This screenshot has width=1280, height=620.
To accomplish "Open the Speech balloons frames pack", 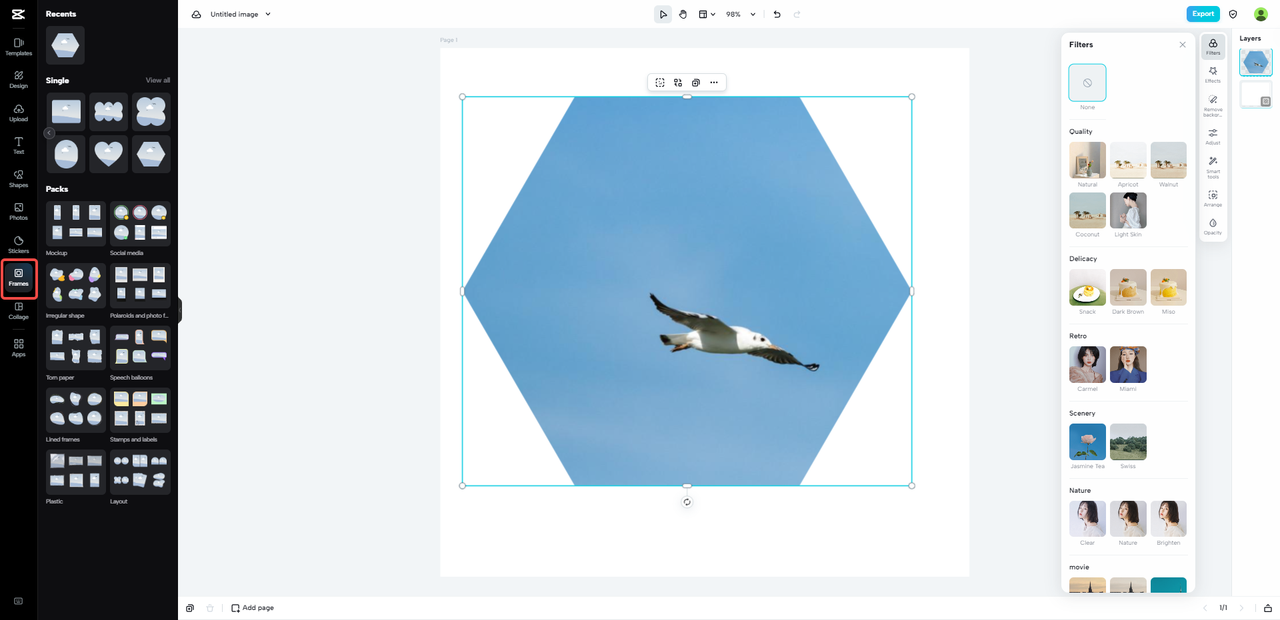I will pos(140,348).
